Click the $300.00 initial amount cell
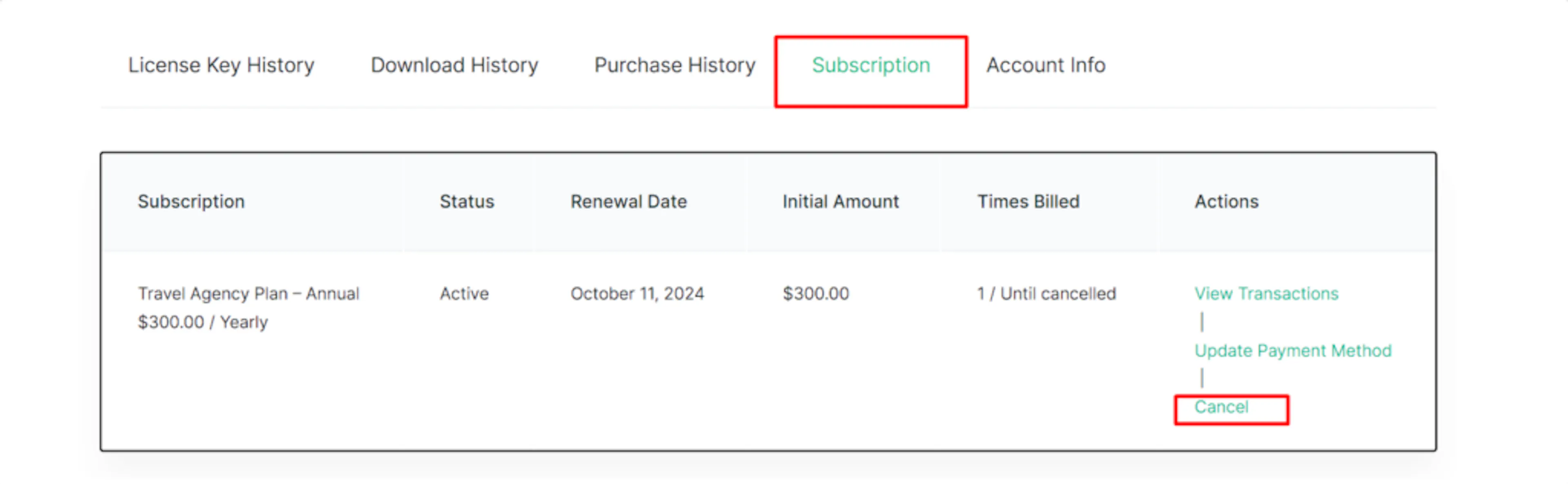This screenshot has height=484, width=1568. [x=816, y=293]
